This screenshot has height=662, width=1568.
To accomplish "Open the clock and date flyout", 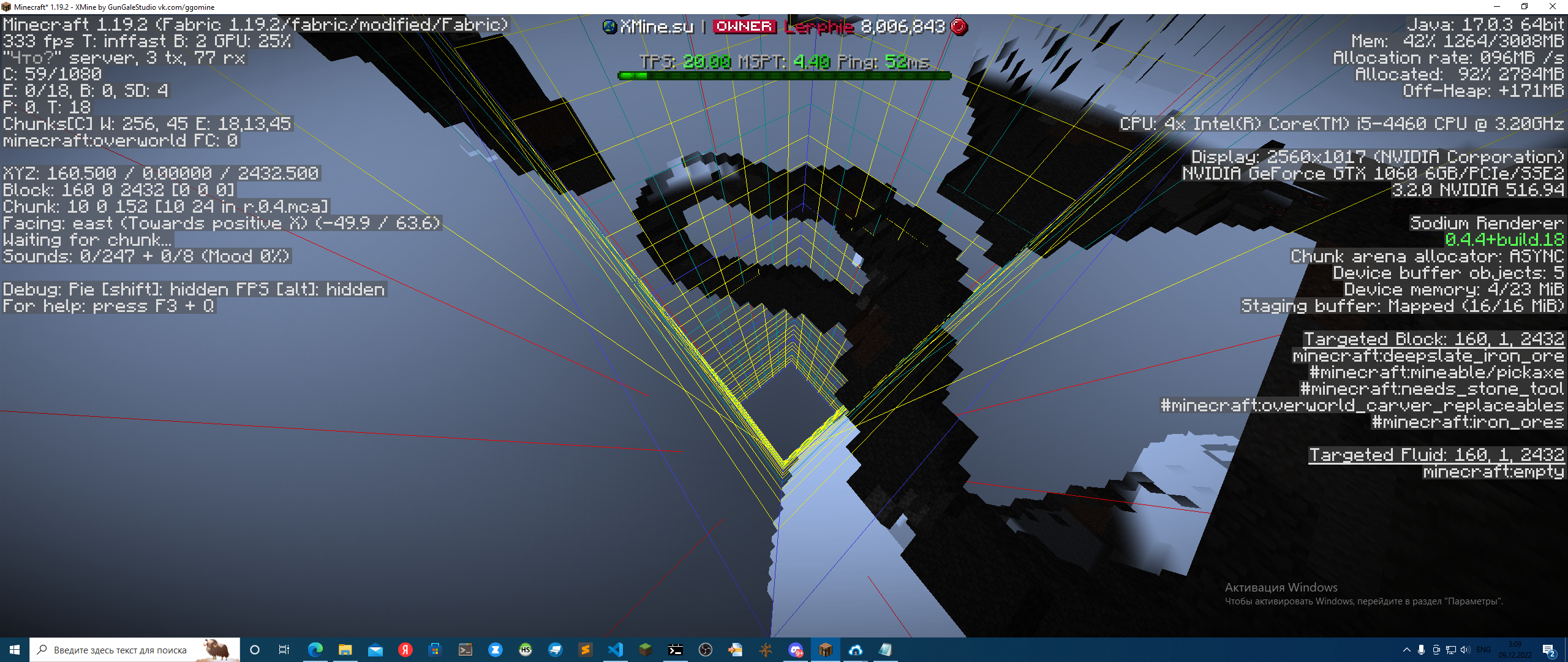I will pos(1515,650).
